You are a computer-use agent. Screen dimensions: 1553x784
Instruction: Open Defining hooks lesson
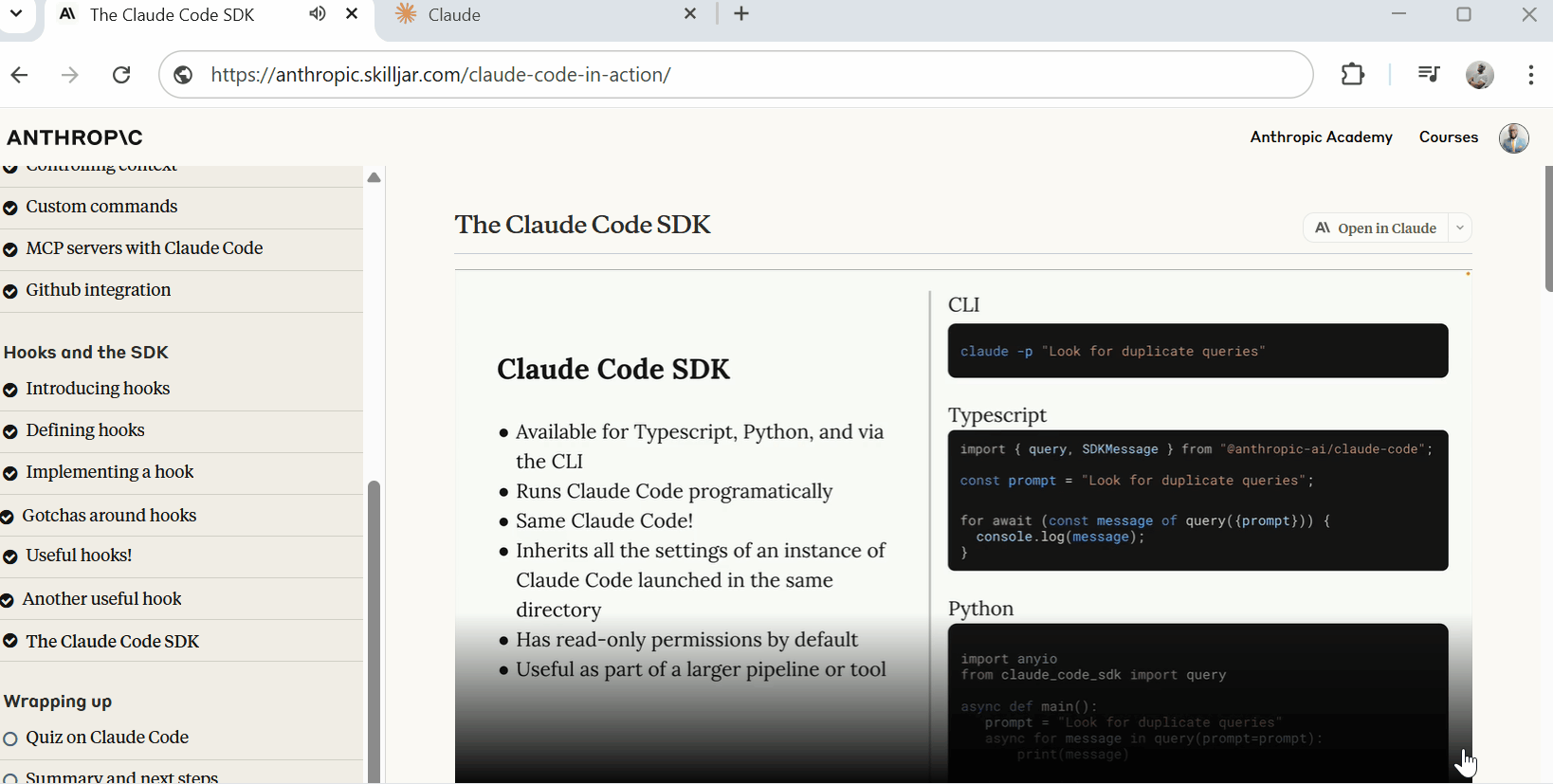[x=85, y=430]
